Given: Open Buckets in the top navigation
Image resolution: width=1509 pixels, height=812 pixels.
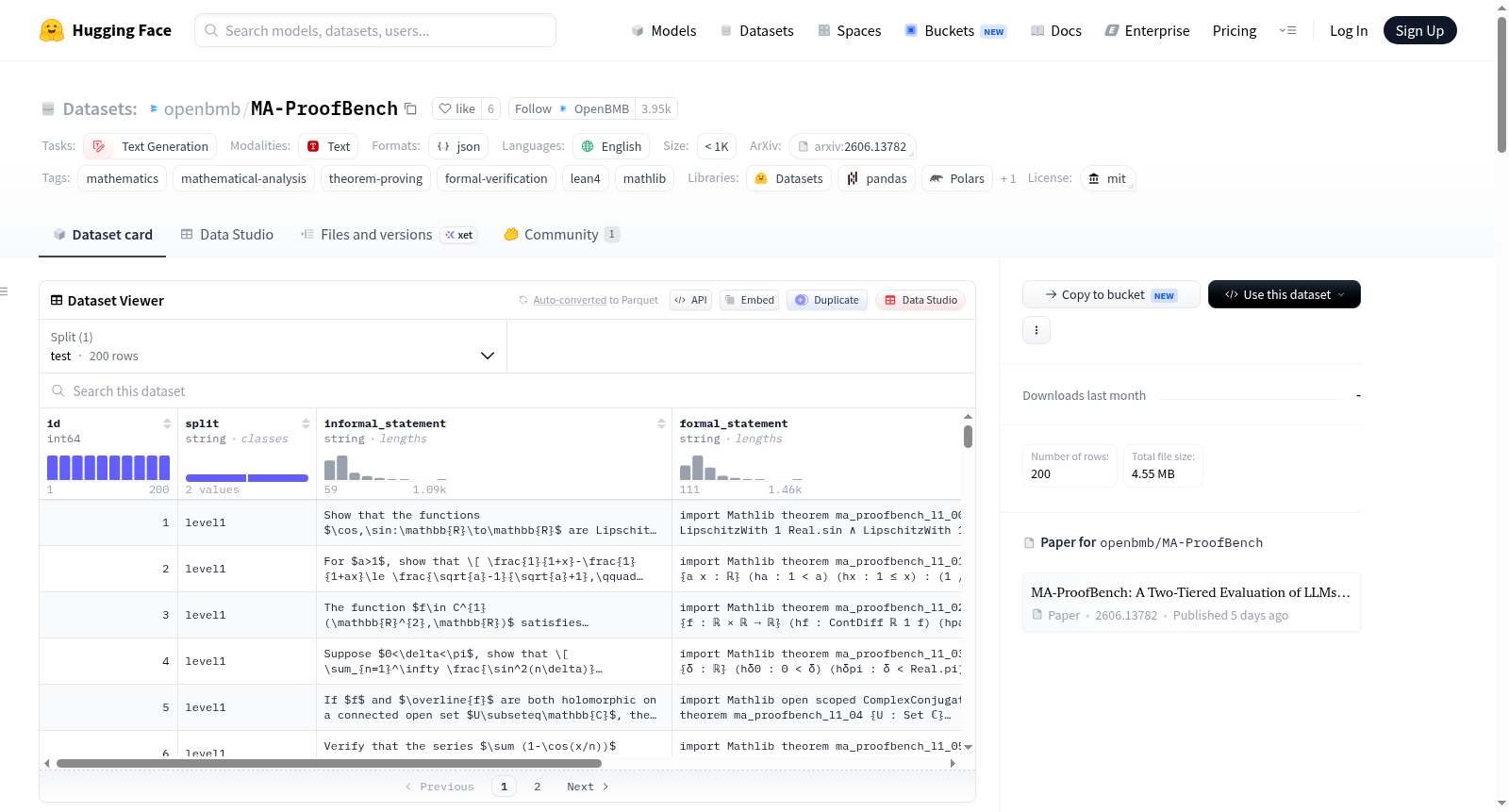Looking at the screenshot, I should point(955,30).
